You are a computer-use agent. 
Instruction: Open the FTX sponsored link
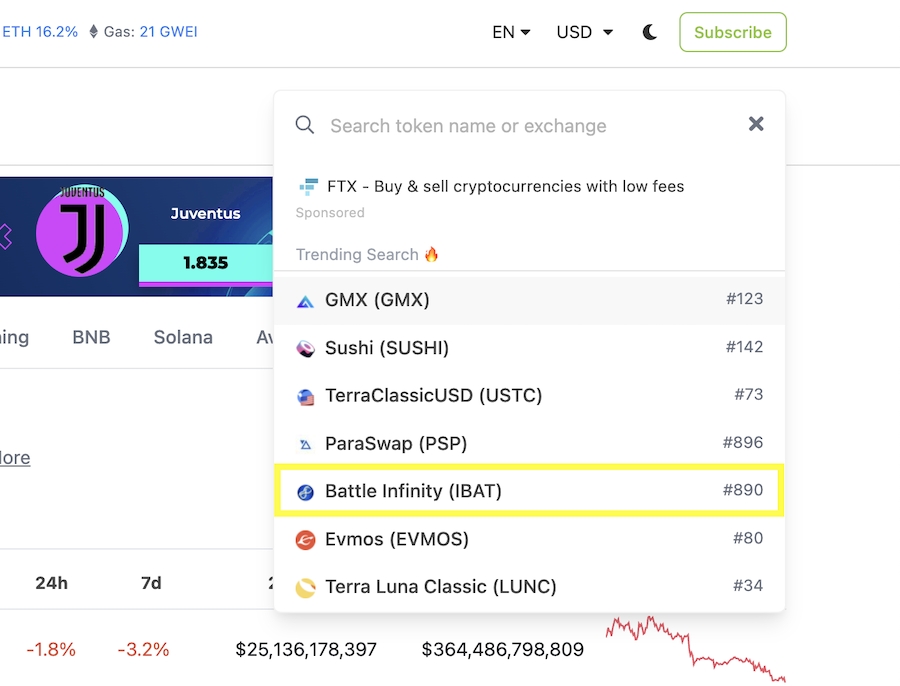pyautogui.click(x=505, y=187)
